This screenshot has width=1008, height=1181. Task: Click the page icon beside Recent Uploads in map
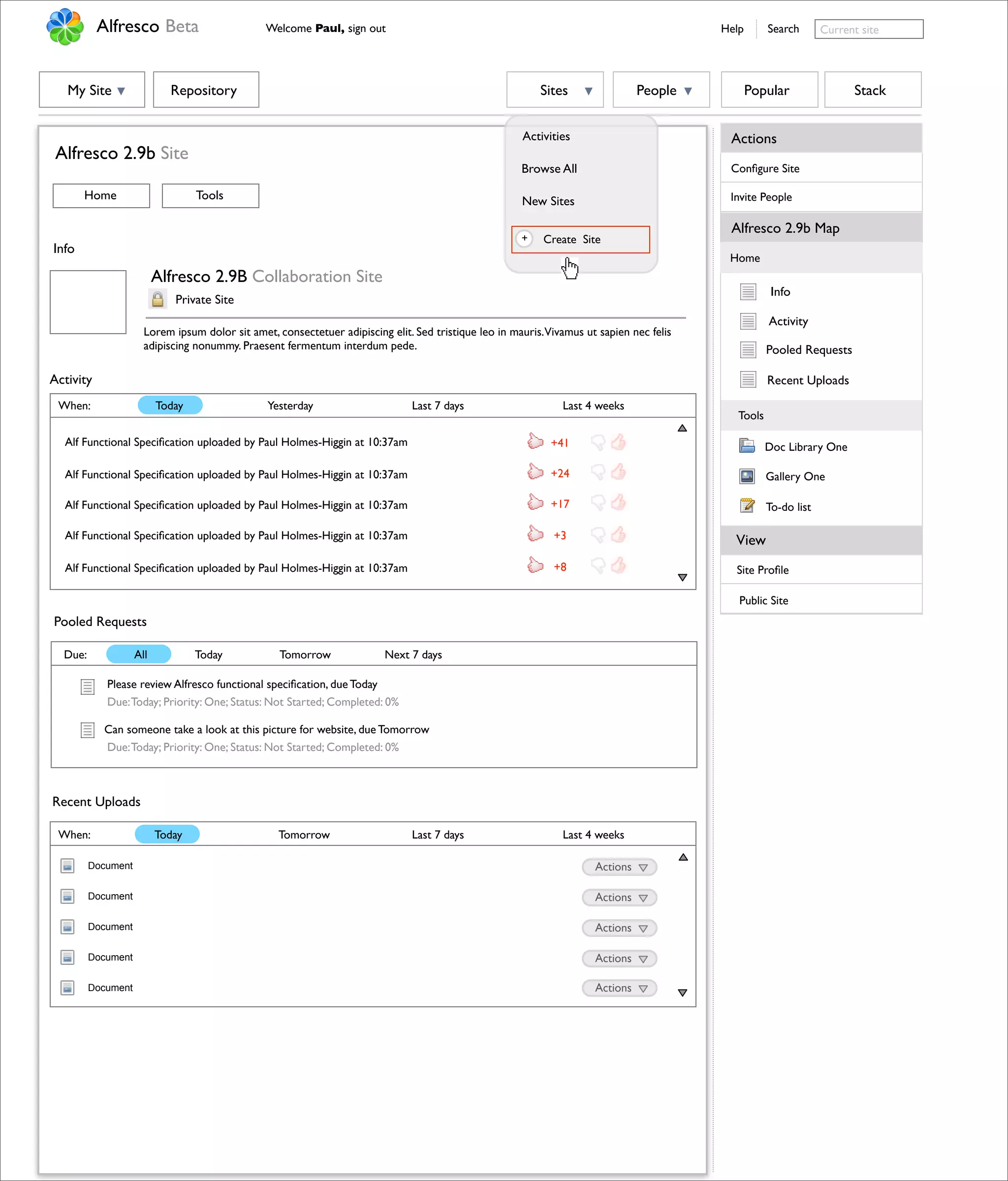(748, 379)
